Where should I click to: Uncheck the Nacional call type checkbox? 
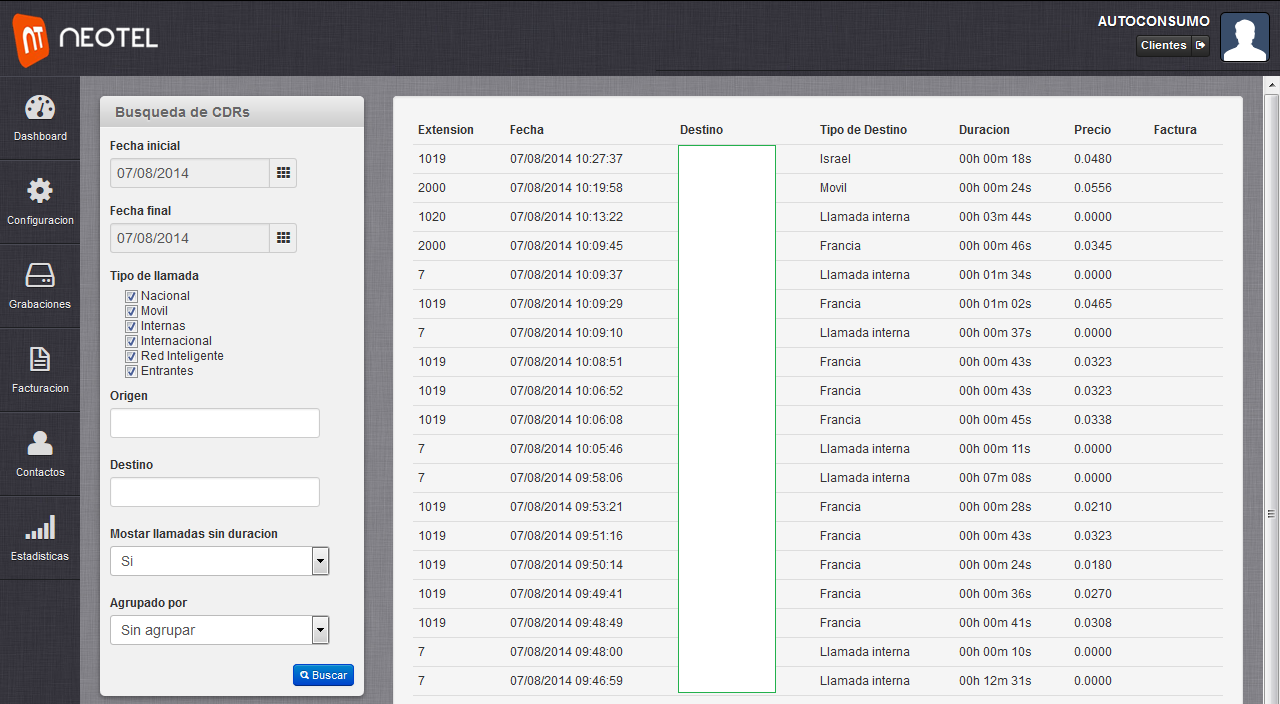[131, 296]
